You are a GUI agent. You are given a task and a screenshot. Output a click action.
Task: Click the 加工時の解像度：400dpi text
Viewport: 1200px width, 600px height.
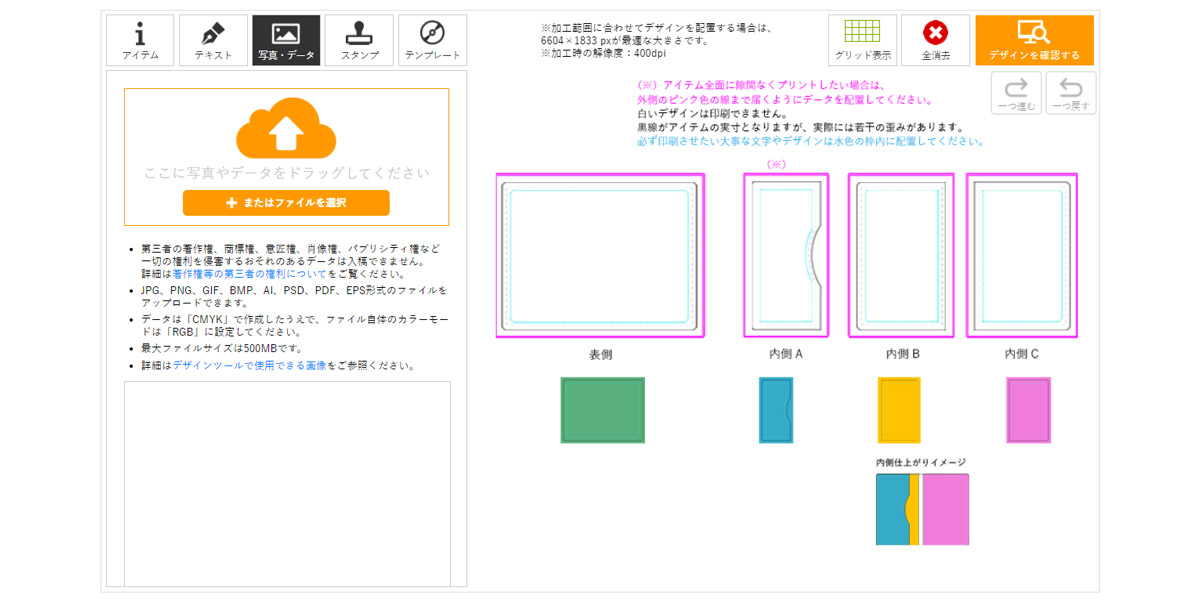tap(603, 54)
